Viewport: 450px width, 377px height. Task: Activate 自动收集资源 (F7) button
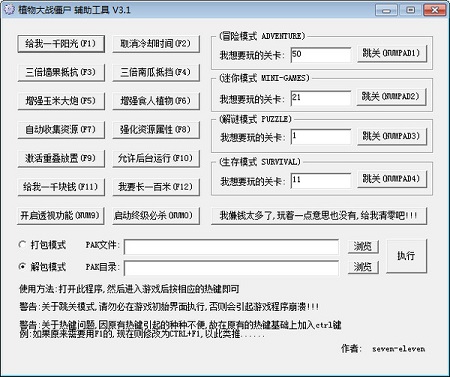tap(61, 130)
